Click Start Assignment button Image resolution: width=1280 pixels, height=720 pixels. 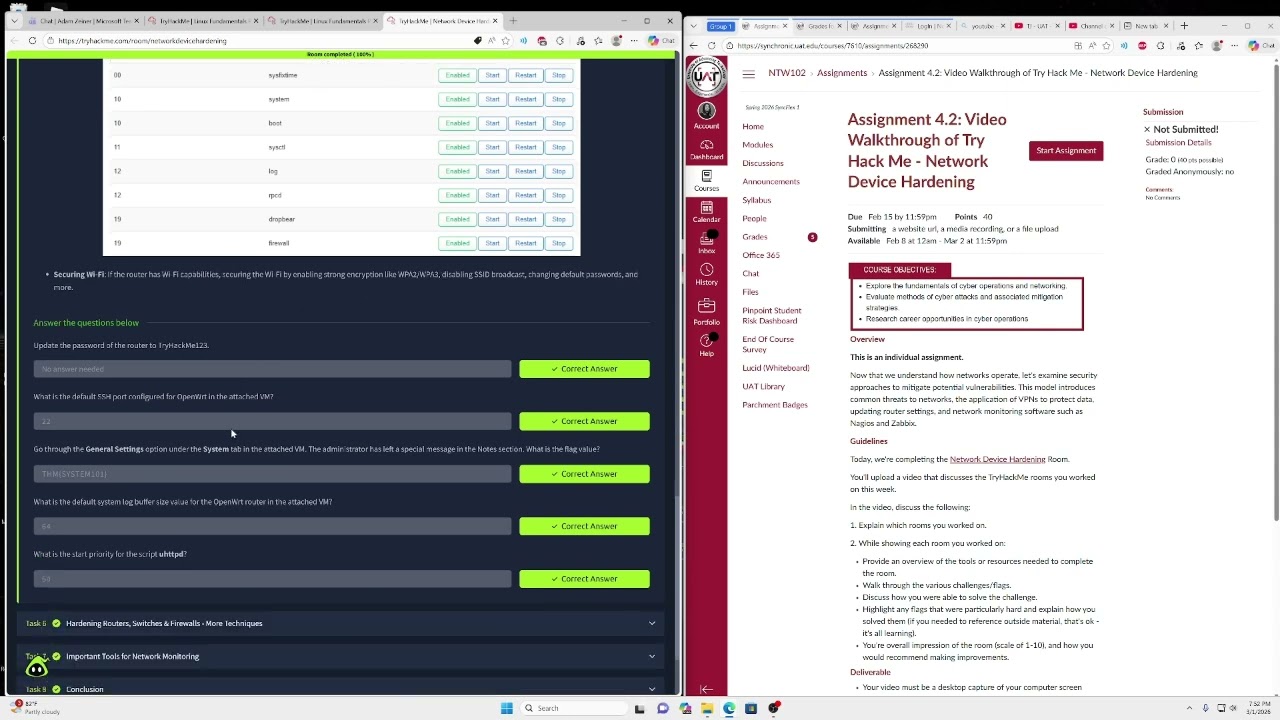point(1066,151)
